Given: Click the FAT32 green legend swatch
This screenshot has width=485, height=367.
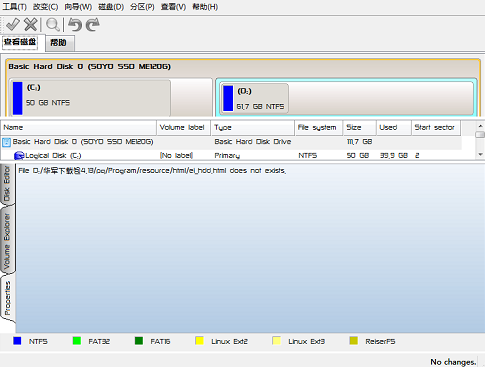Looking at the screenshot, I should tap(77, 341).
